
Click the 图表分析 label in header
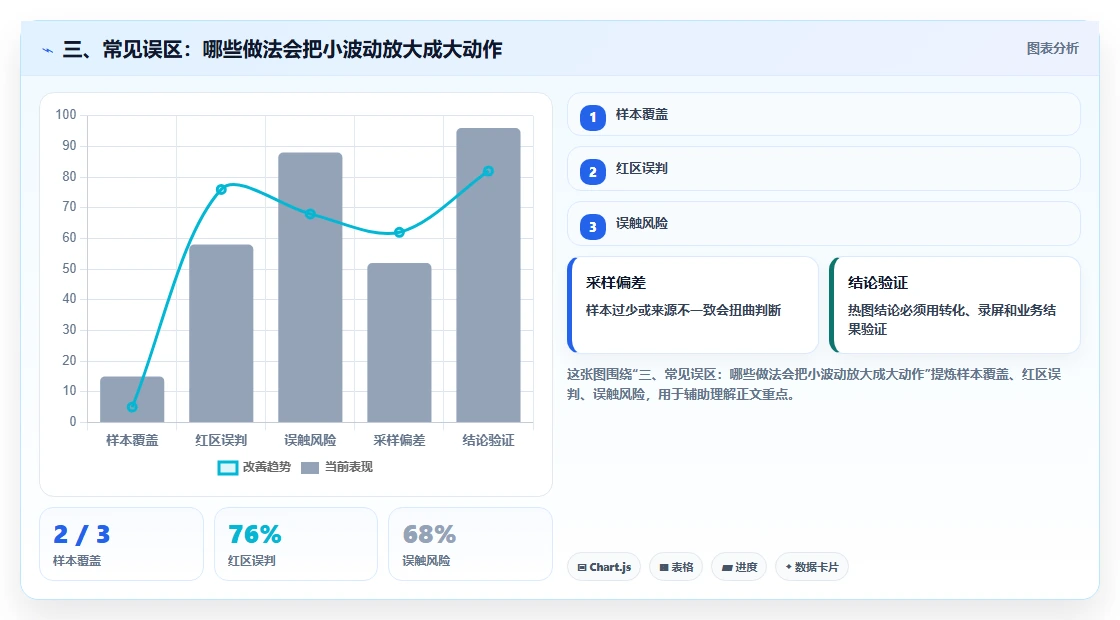click(1052, 49)
